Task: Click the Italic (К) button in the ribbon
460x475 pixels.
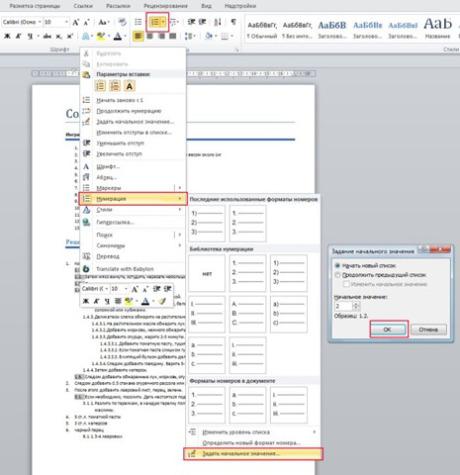Action: pyautogui.click(x=18, y=36)
